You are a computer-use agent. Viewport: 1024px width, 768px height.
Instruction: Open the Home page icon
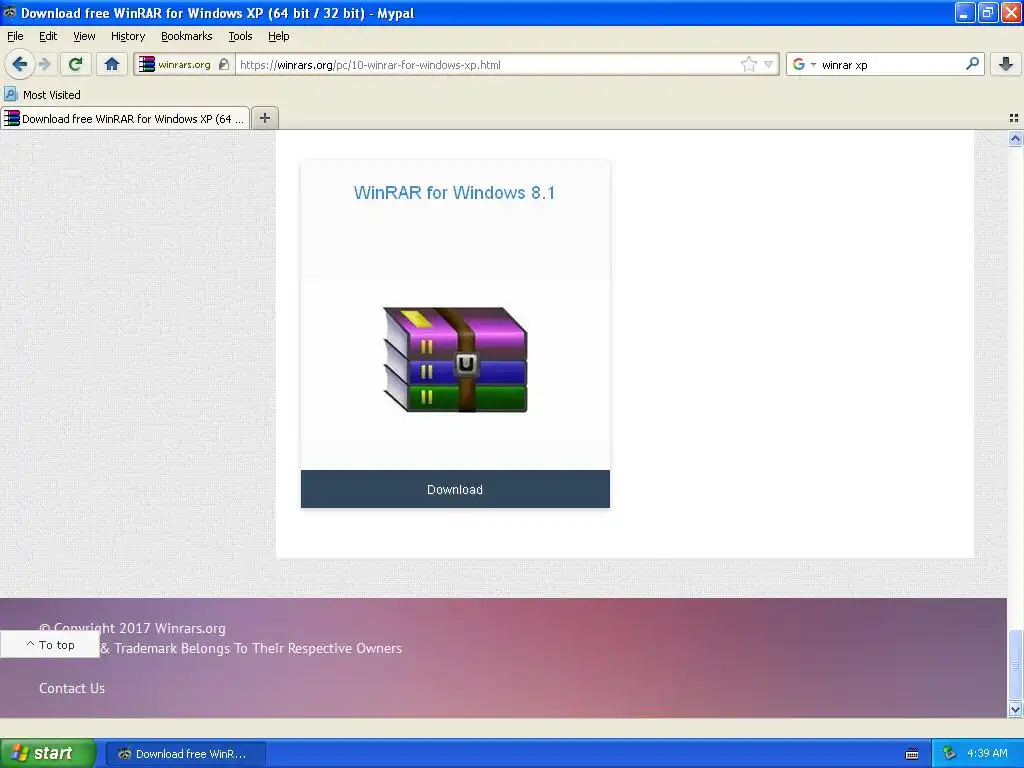(112, 64)
